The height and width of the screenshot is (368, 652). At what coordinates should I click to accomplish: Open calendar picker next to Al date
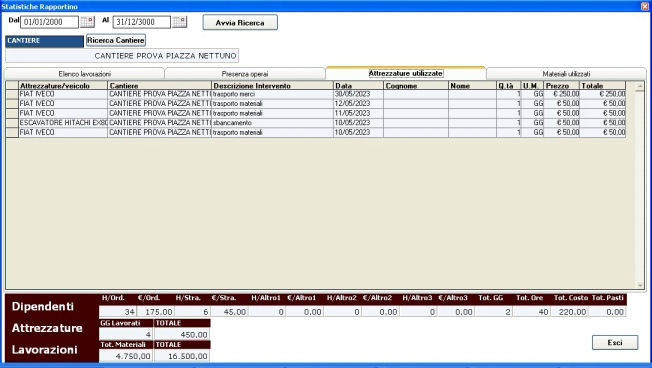(180, 22)
